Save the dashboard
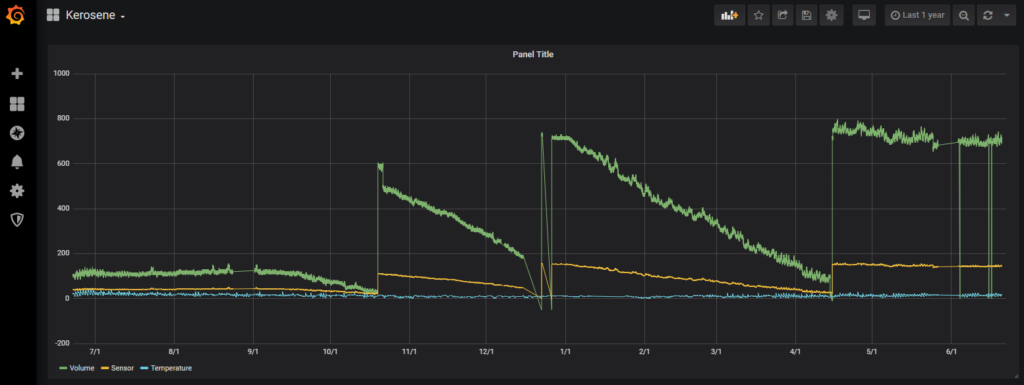 (807, 15)
